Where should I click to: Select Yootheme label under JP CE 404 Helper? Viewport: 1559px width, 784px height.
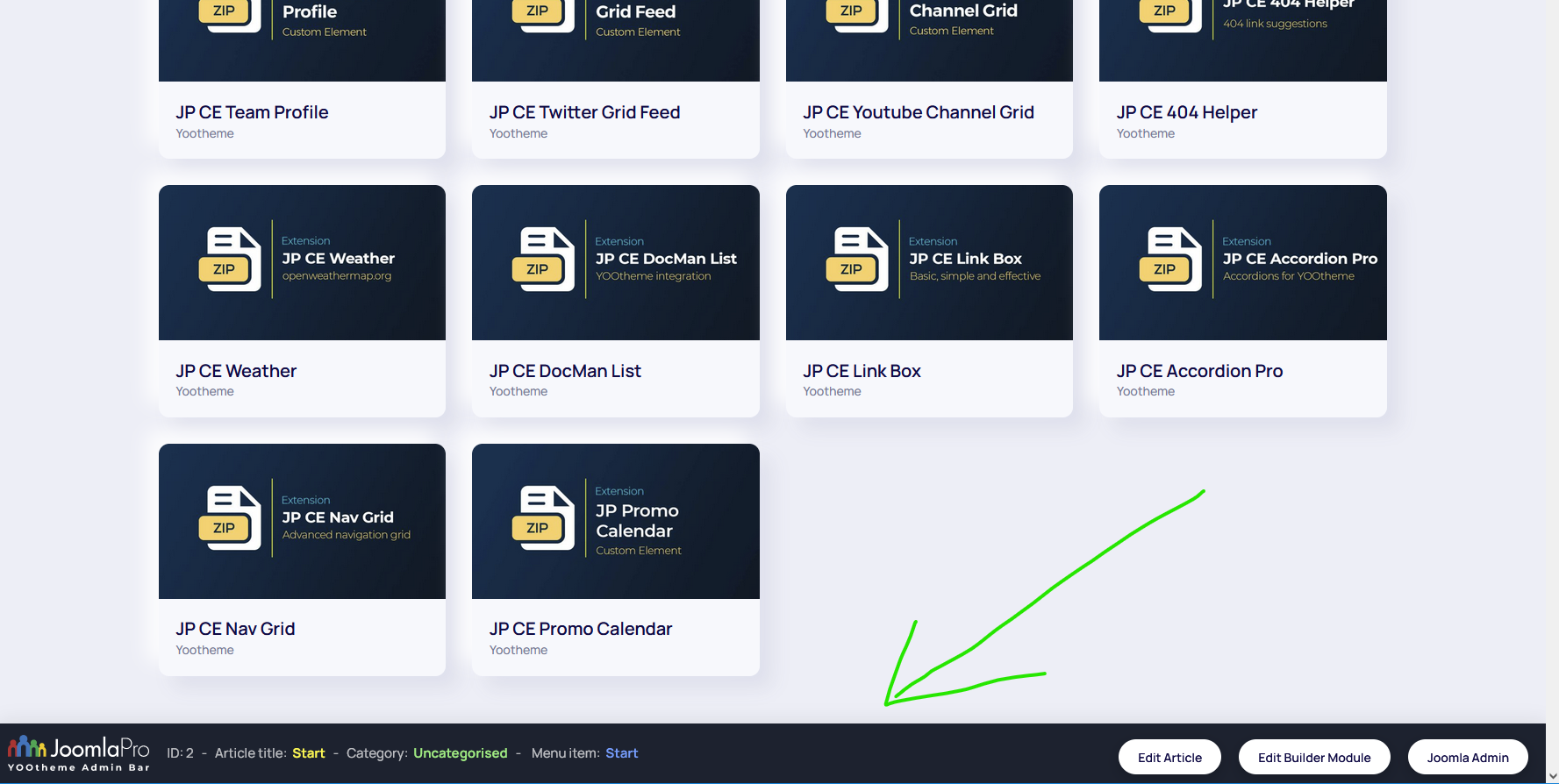pos(1146,133)
